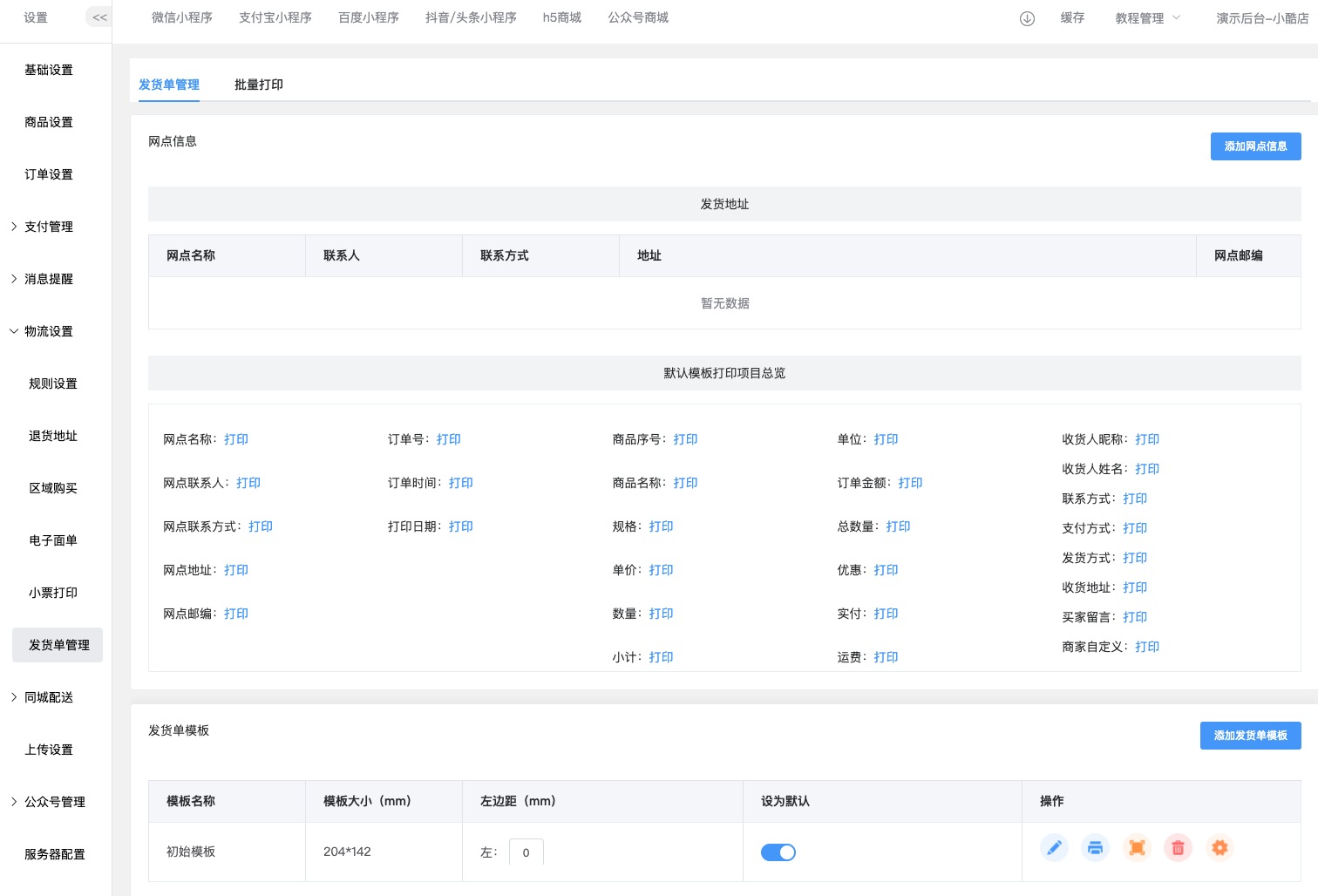Click the pencil edit icon for 初始模板
The width and height of the screenshot is (1318, 896).
(x=1054, y=848)
